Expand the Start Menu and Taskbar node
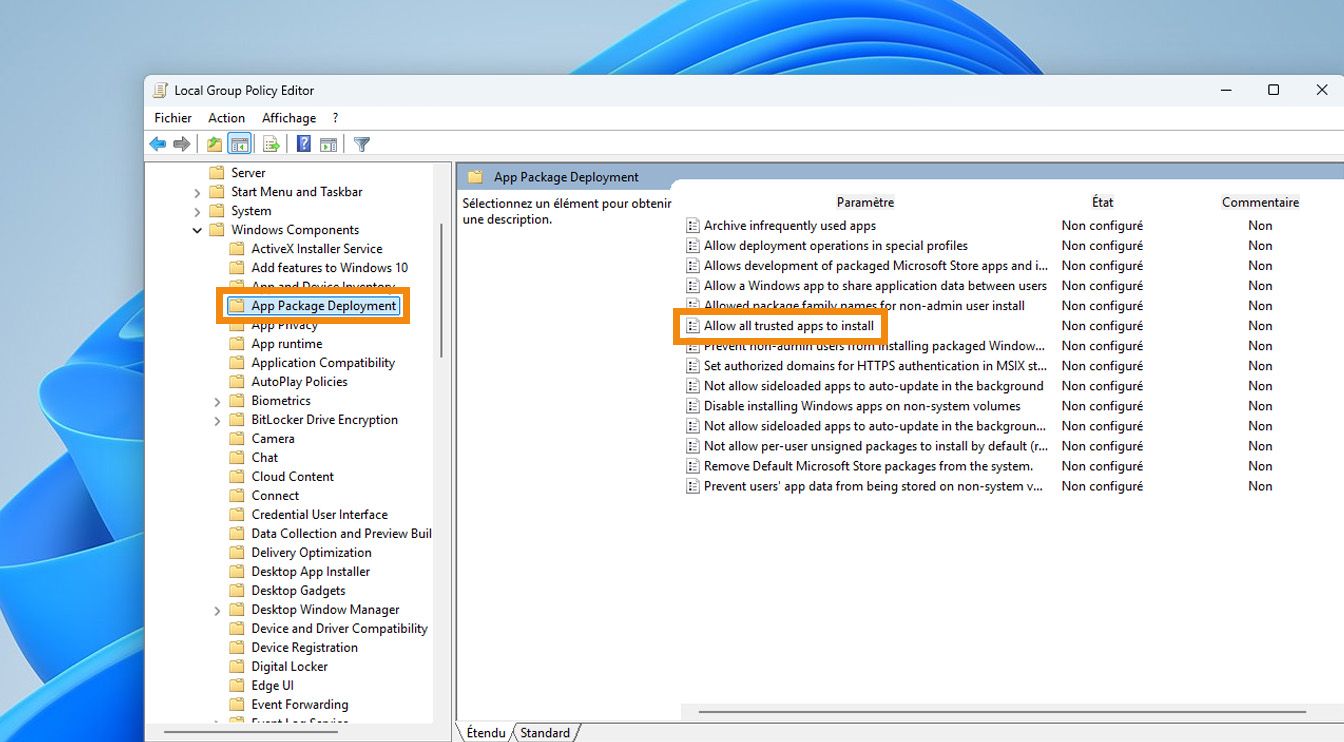The width and height of the screenshot is (1344, 742). (197, 192)
